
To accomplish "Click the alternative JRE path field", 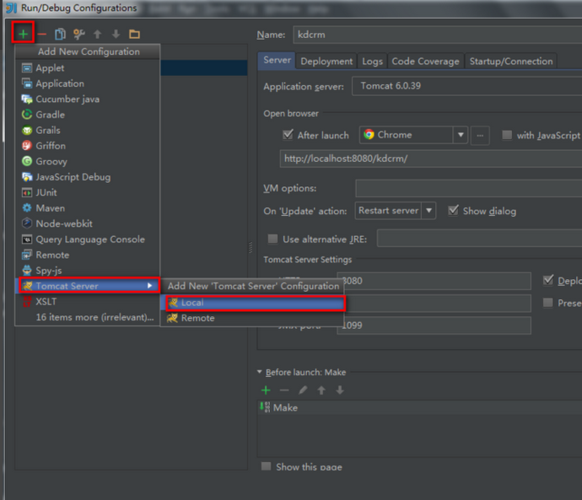I will pos(480,238).
